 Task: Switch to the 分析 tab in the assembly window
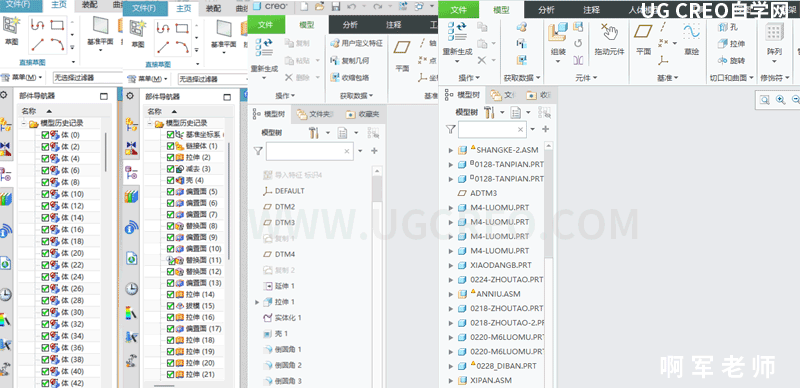click(546, 10)
